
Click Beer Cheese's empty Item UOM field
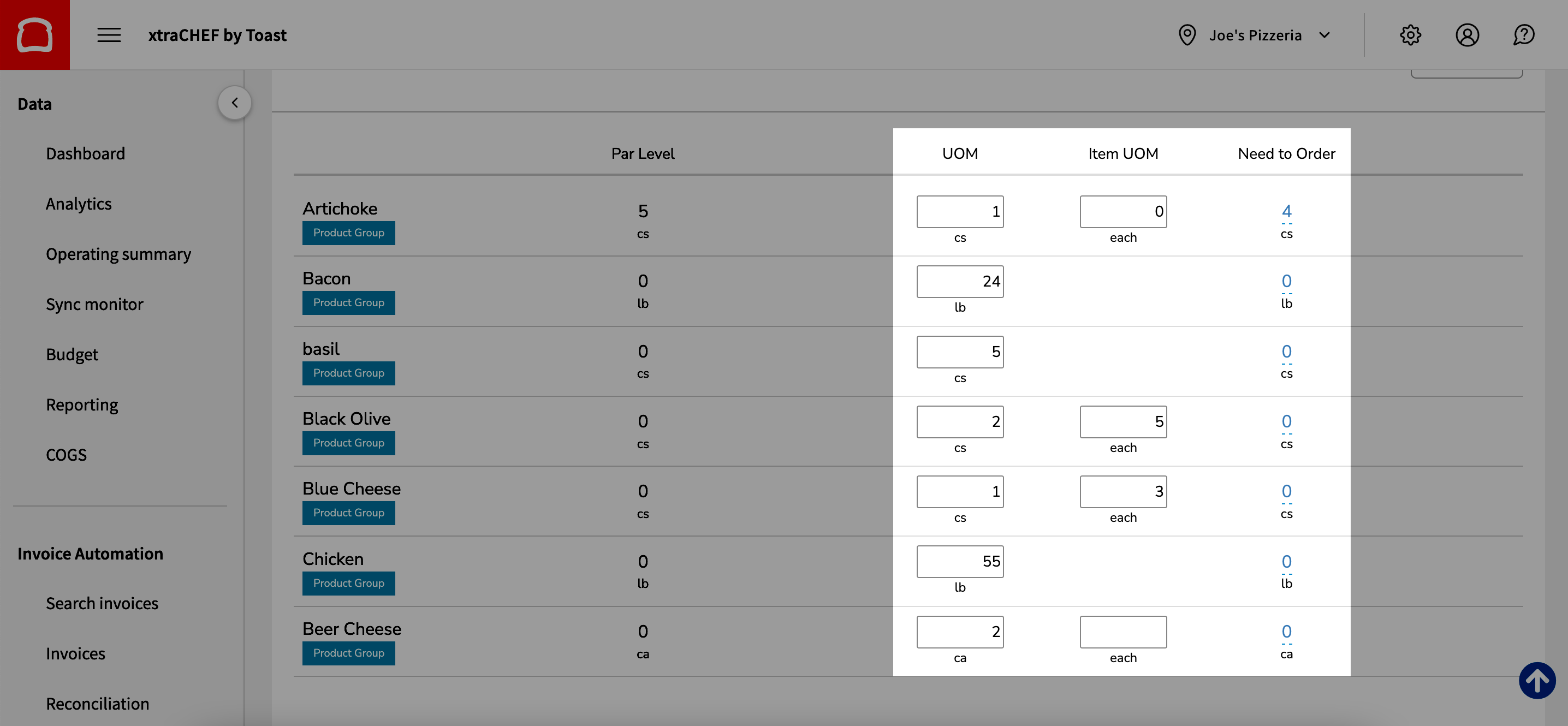pyautogui.click(x=1123, y=632)
